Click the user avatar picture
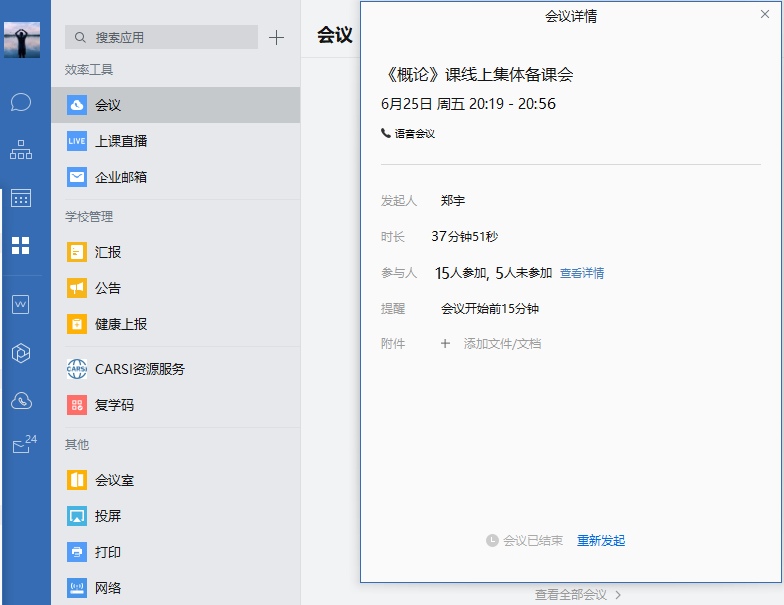Screen dimensions: 784x605 coord(22,39)
